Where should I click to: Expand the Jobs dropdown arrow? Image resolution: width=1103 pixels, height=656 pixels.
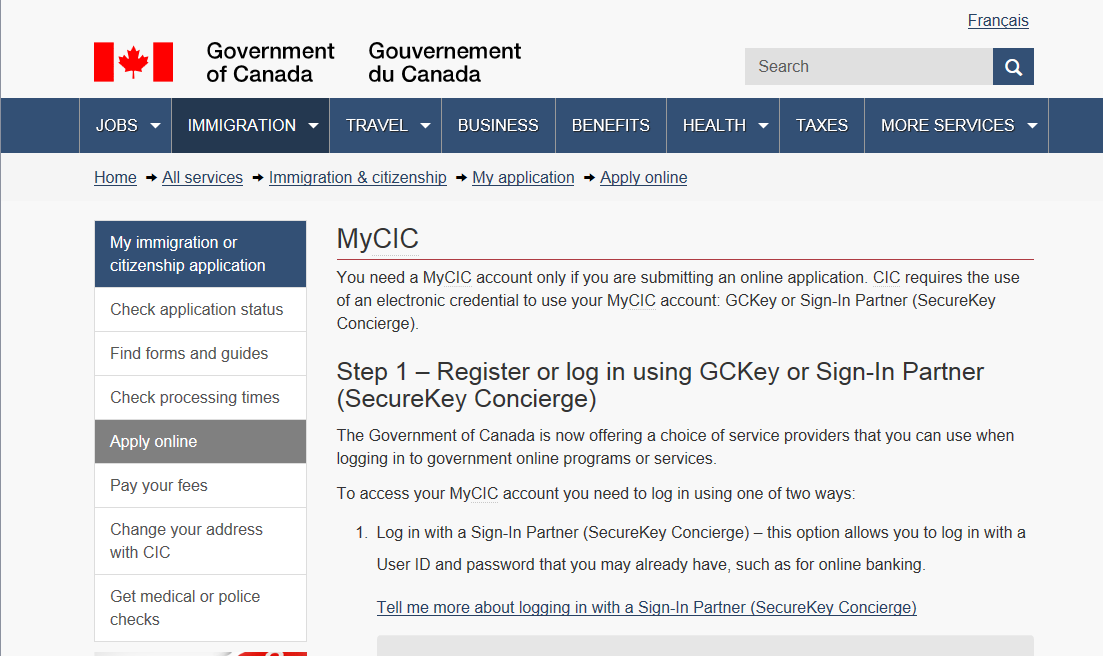tap(155, 126)
